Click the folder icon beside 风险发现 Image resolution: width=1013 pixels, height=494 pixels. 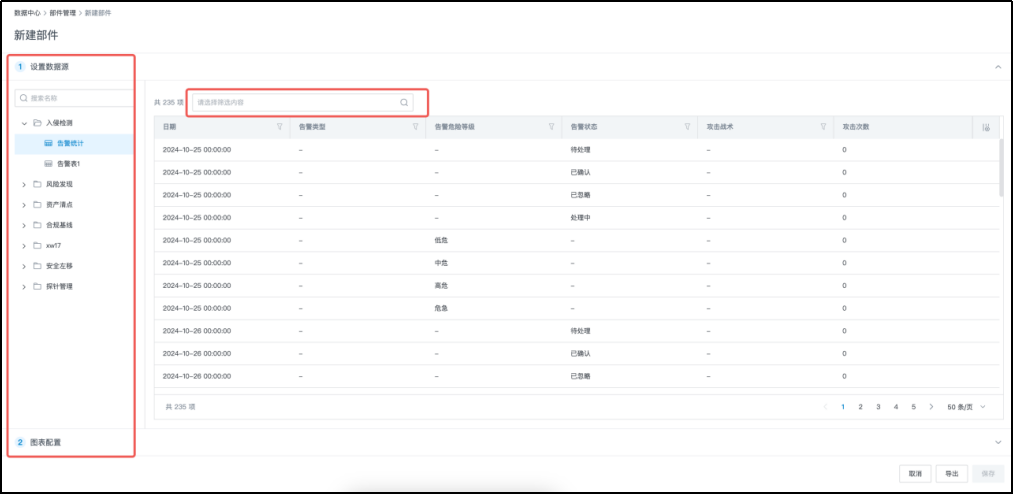(37, 185)
